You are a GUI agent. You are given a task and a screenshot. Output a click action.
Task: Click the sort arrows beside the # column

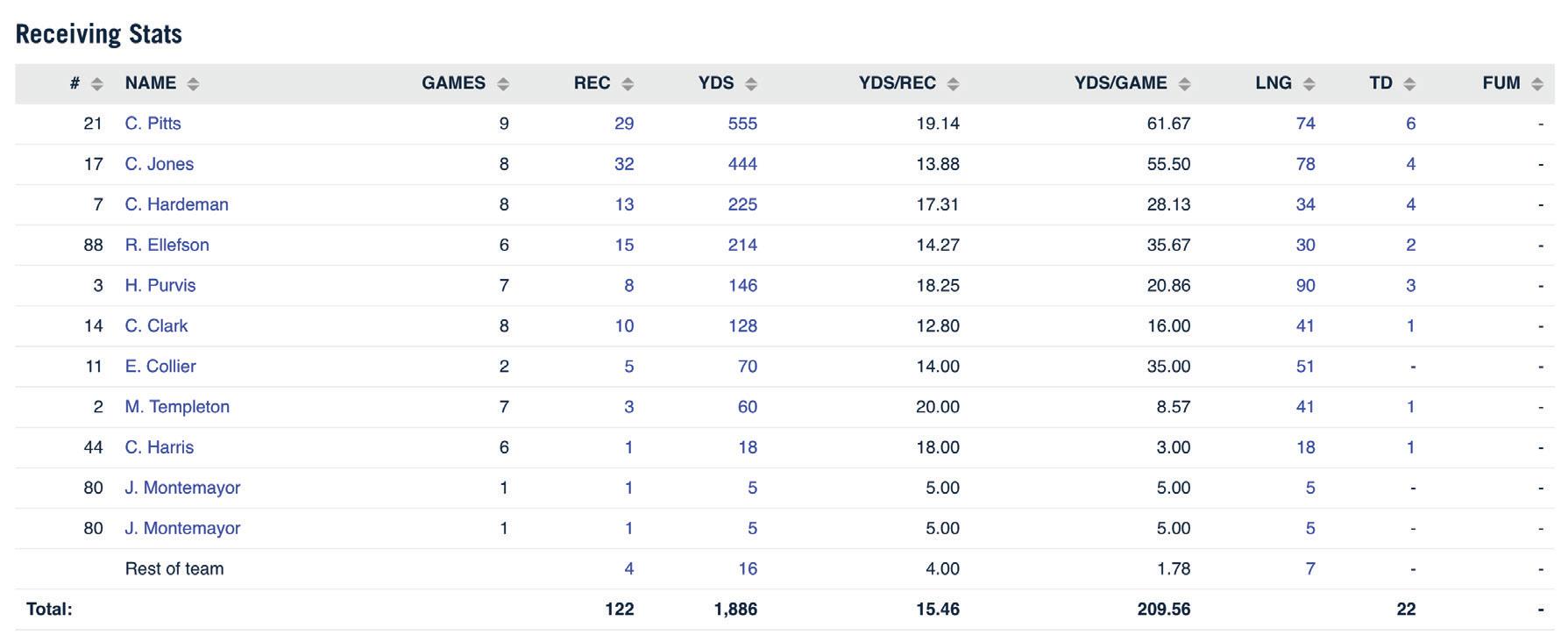(97, 84)
